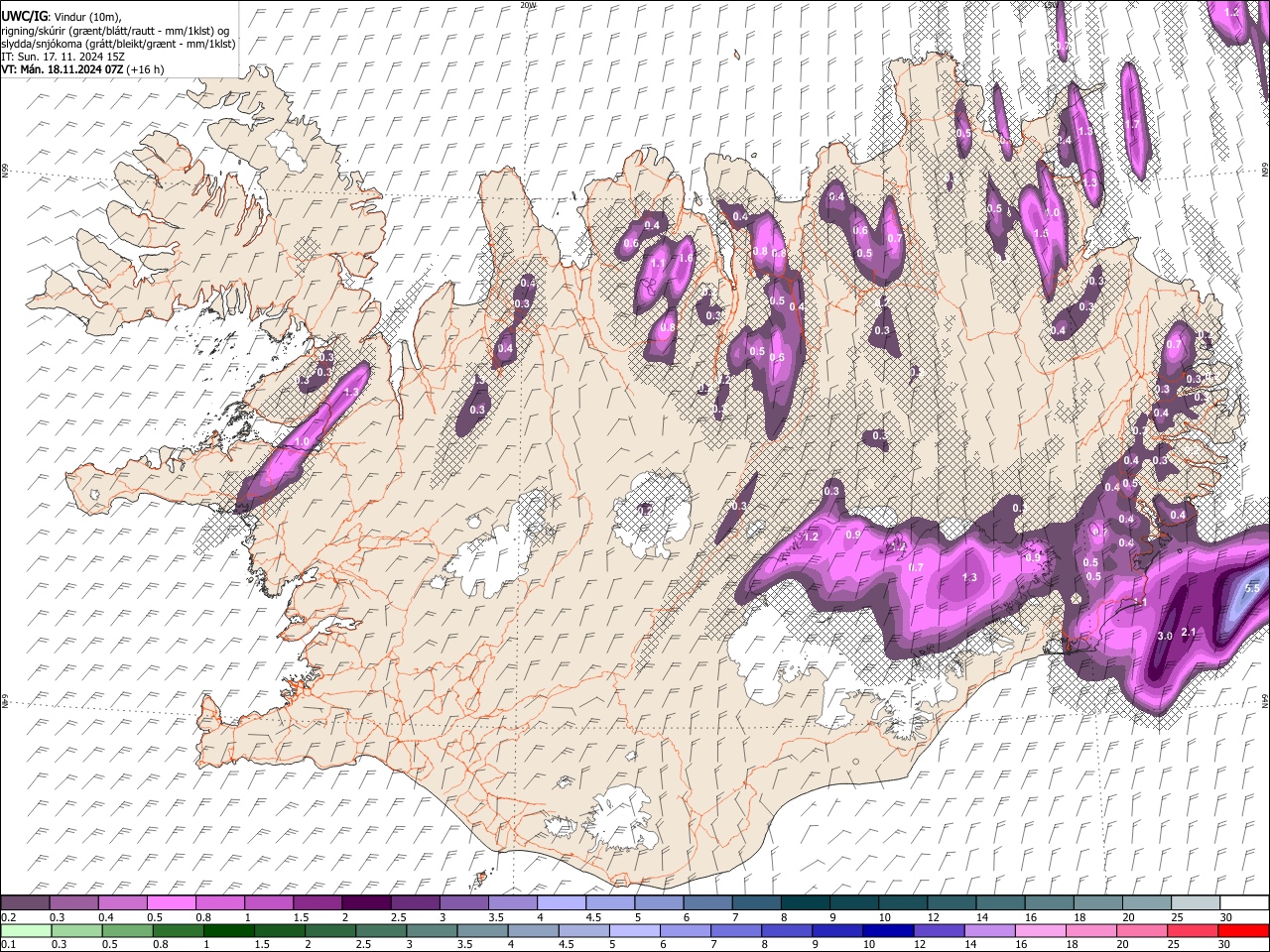Select the rigning/skúrir legend description line
The image size is (1270, 952).
click(x=115, y=31)
